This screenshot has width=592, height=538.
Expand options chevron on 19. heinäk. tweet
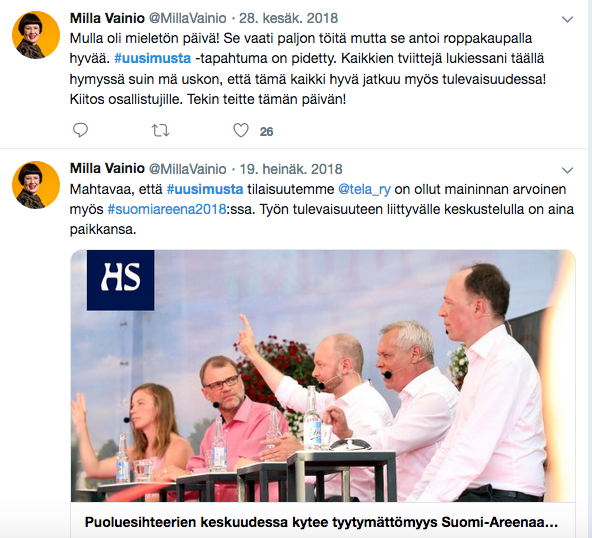pyautogui.click(x=567, y=170)
